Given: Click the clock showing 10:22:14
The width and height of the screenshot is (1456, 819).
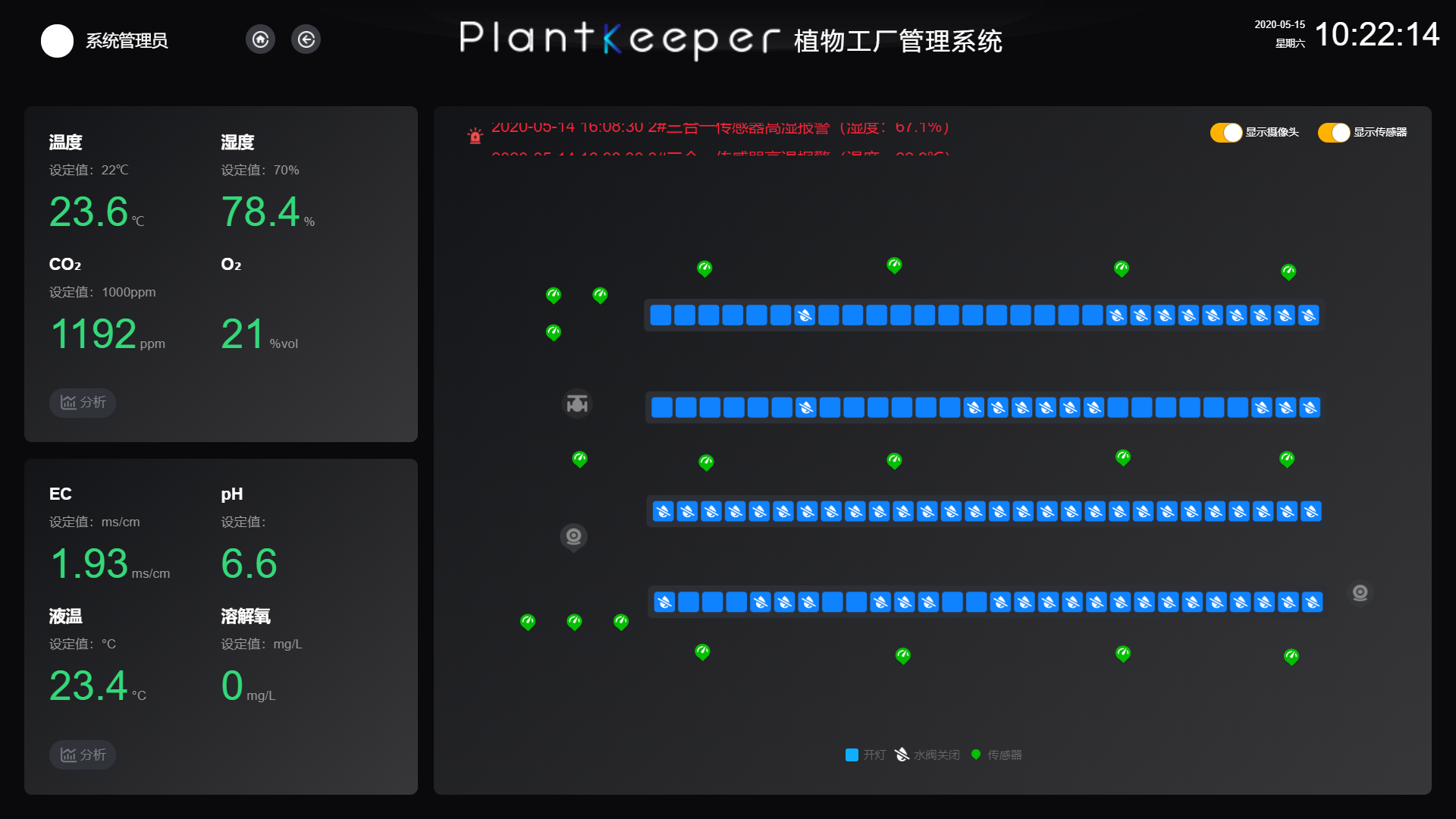Looking at the screenshot, I should click(x=1376, y=35).
